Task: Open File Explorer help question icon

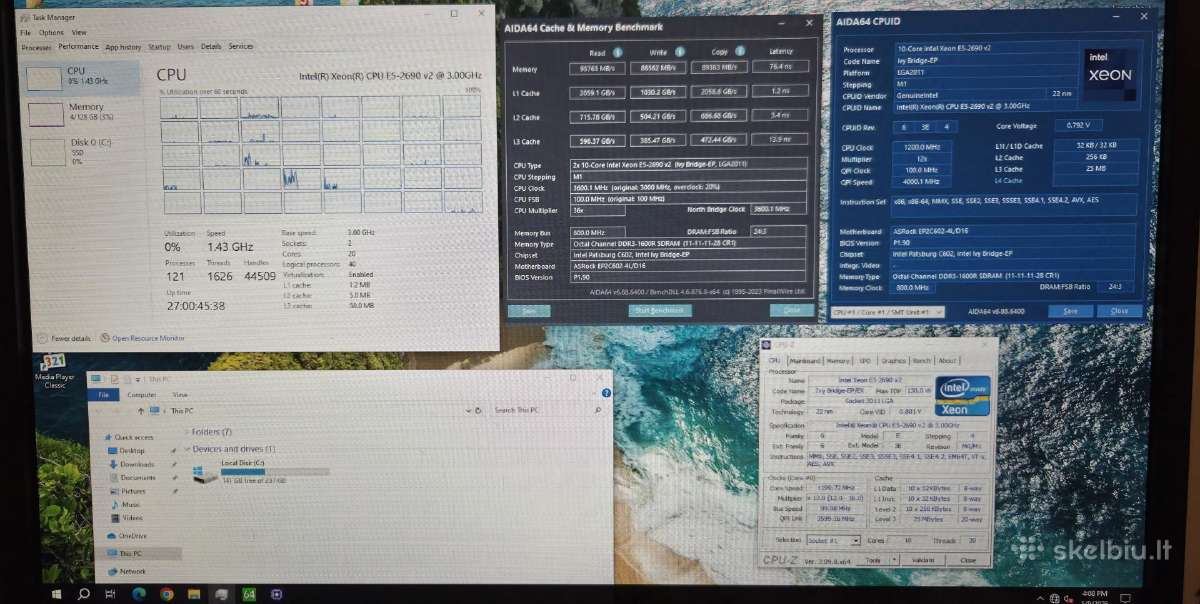Action: pos(606,394)
